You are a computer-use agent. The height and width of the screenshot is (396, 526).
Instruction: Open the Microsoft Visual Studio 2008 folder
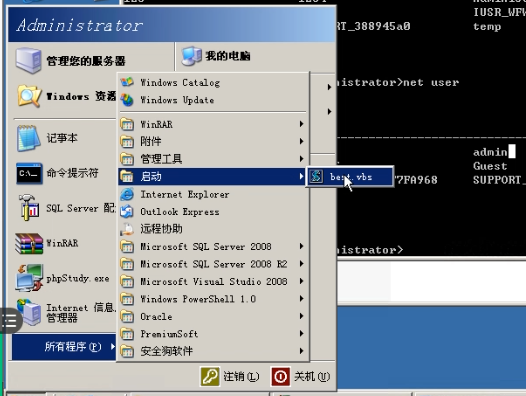(x=213, y=282)
